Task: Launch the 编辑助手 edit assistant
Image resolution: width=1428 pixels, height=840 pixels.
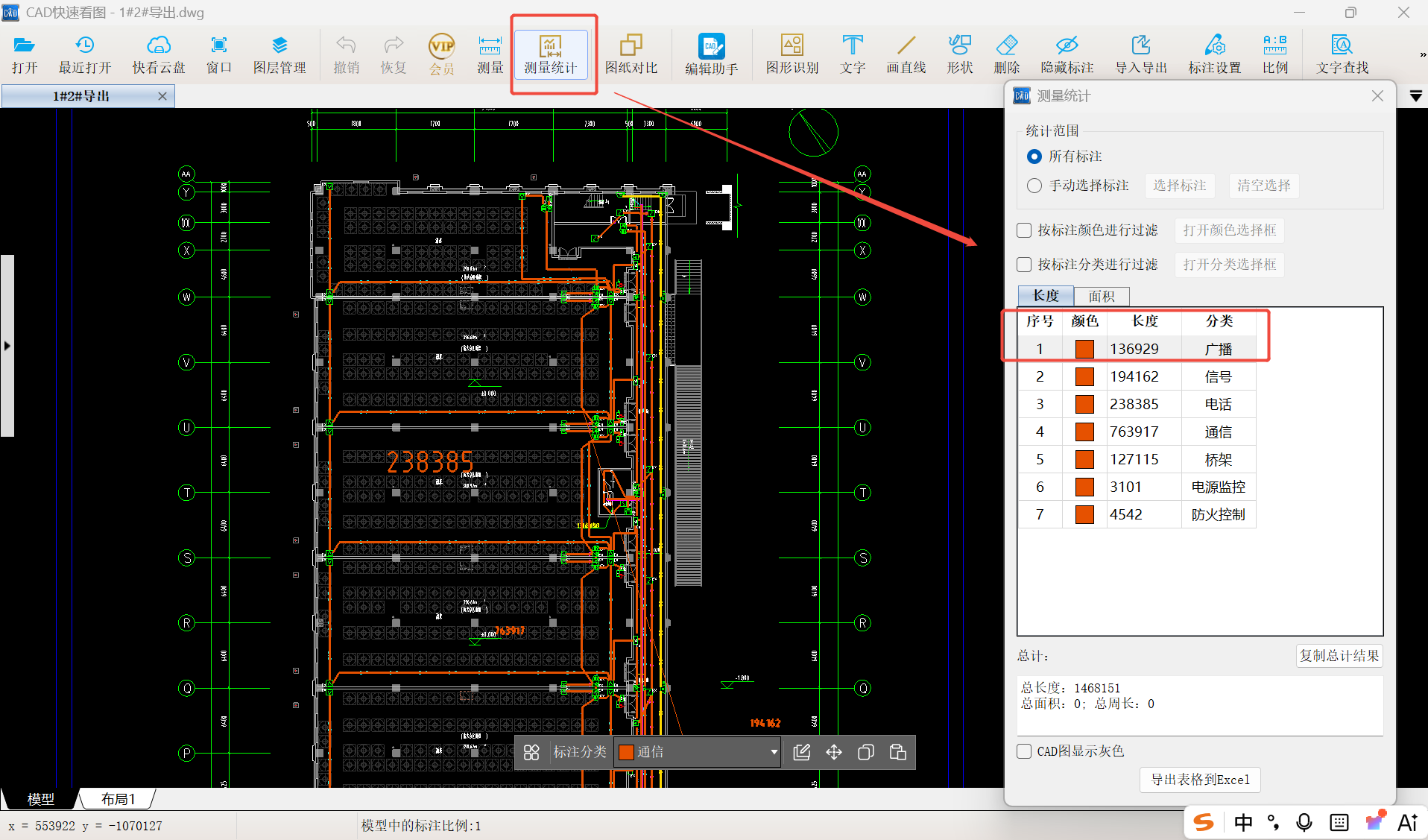Action: pos(711,54)
